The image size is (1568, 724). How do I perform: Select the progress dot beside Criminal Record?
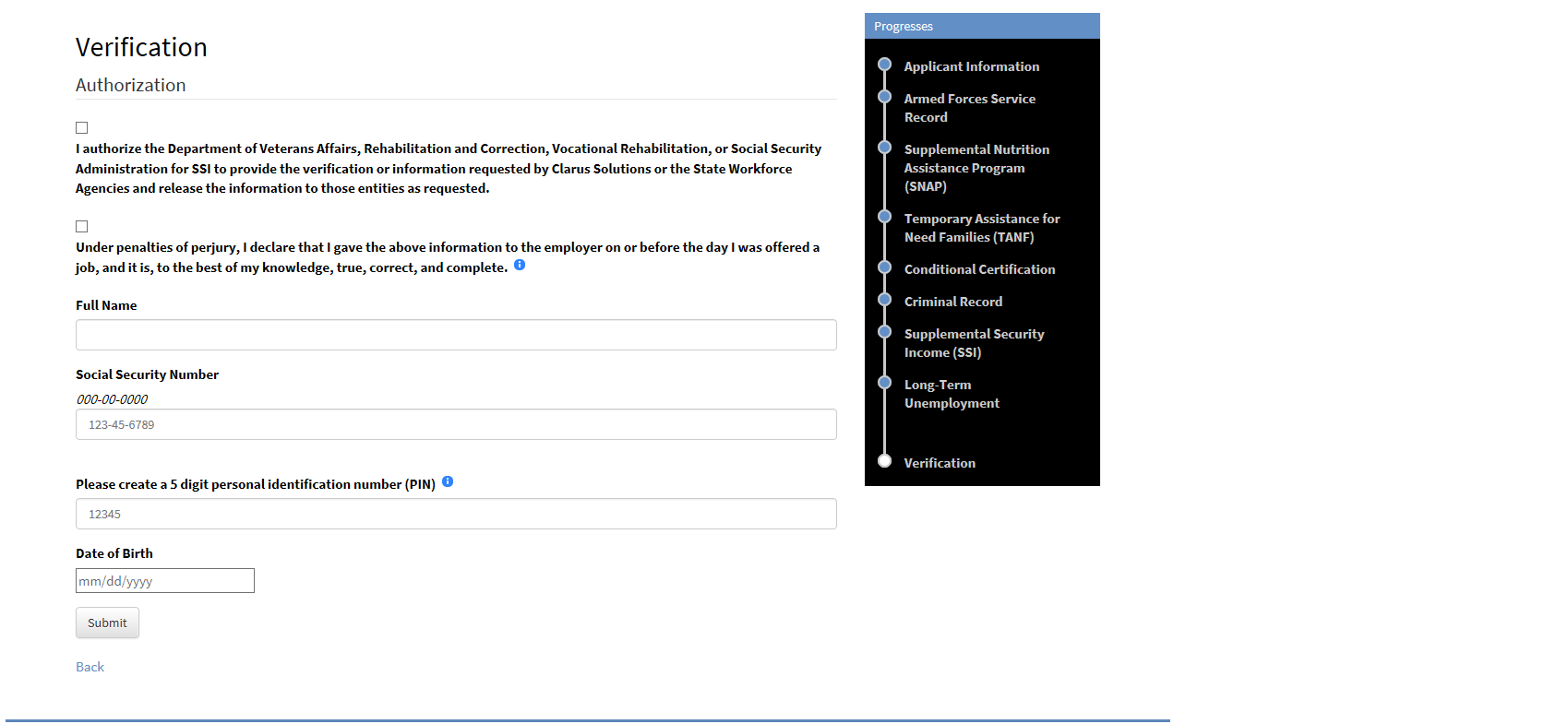click(x=884, y=300)
